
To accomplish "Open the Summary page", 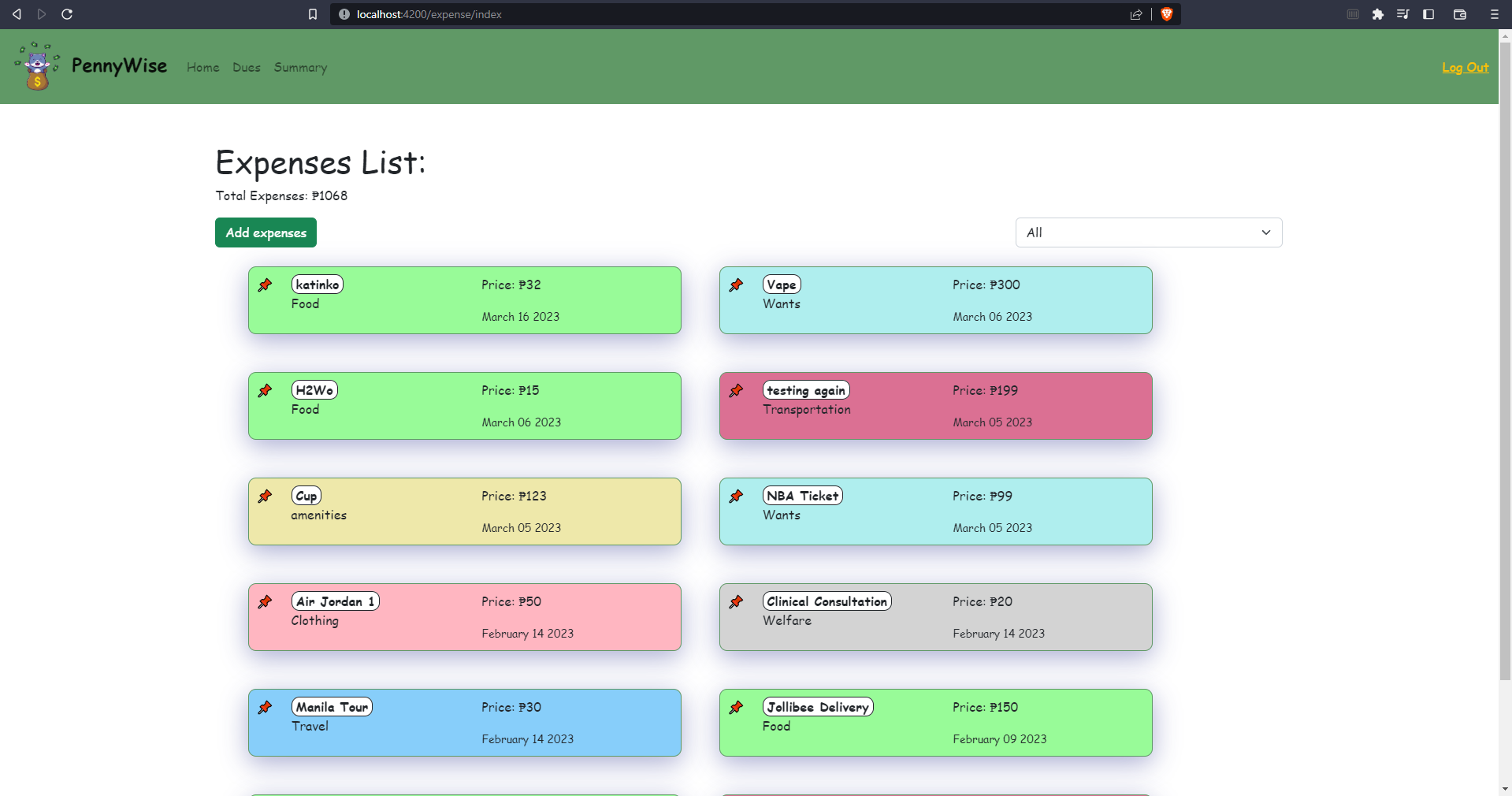I will [300, 68].
